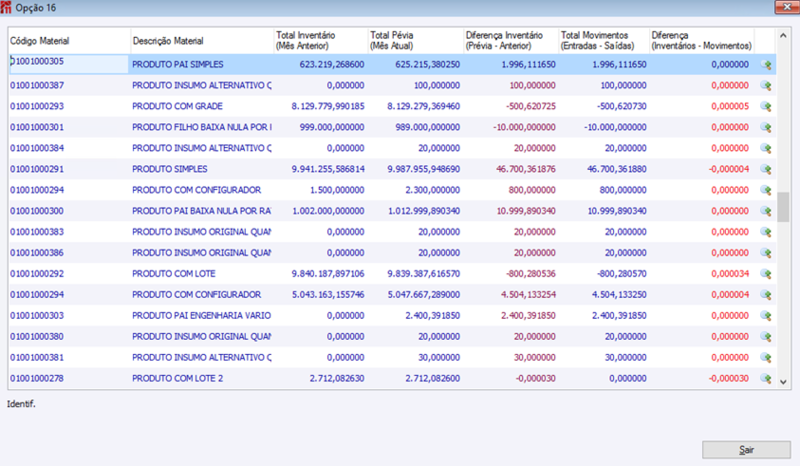
Task: Click description PRODUTO PAI BAIXA NULA POR RA
Action: (202, 211)
